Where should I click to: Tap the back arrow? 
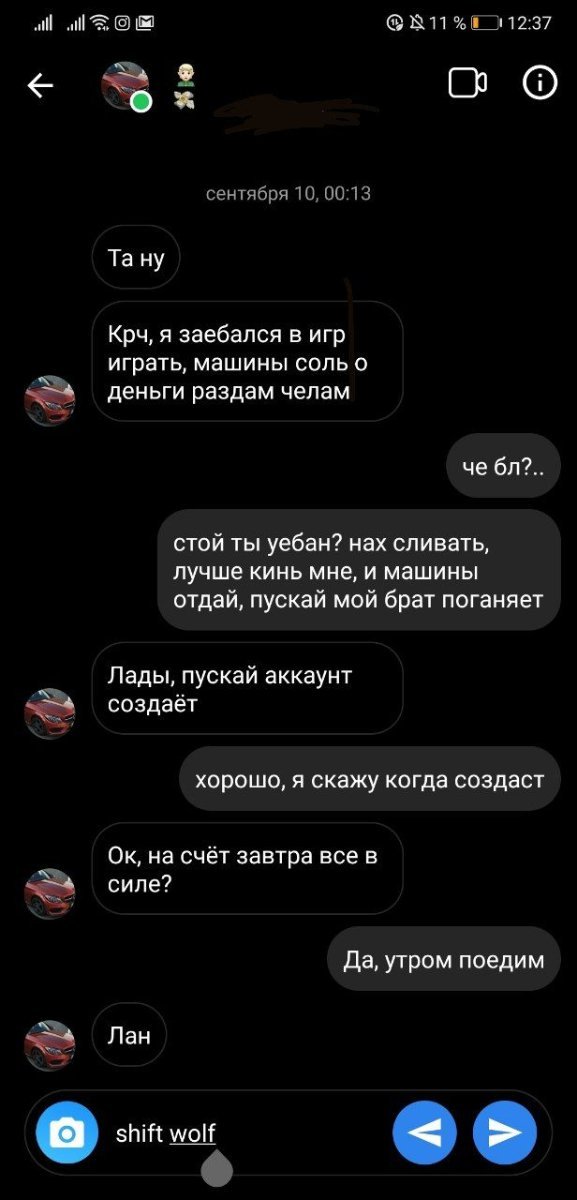coord(40,86)
